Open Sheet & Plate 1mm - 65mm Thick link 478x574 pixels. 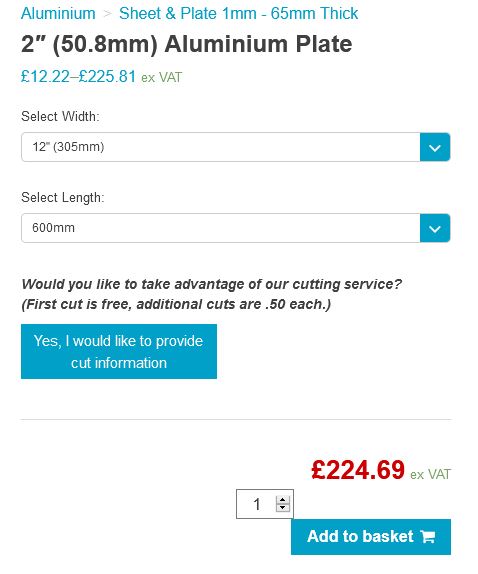[x=239, y=14]
